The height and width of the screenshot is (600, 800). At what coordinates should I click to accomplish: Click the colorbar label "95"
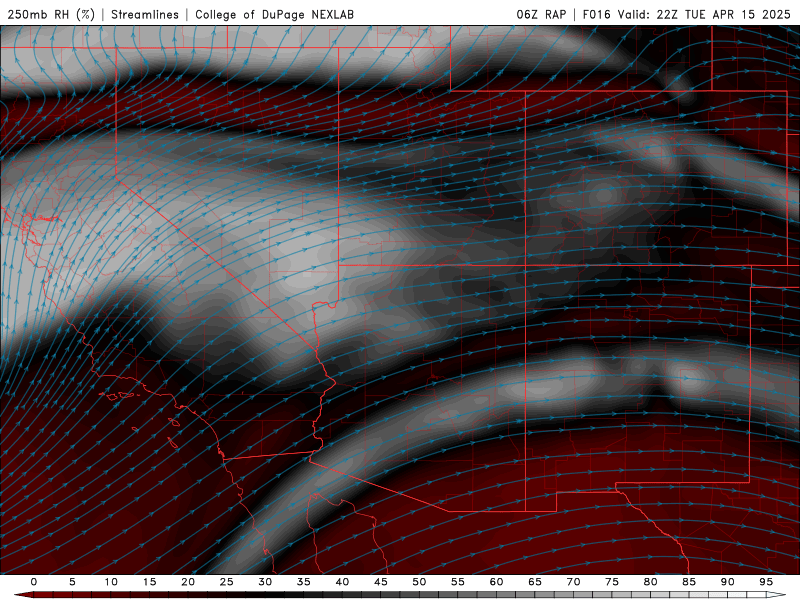coord(766,582)
